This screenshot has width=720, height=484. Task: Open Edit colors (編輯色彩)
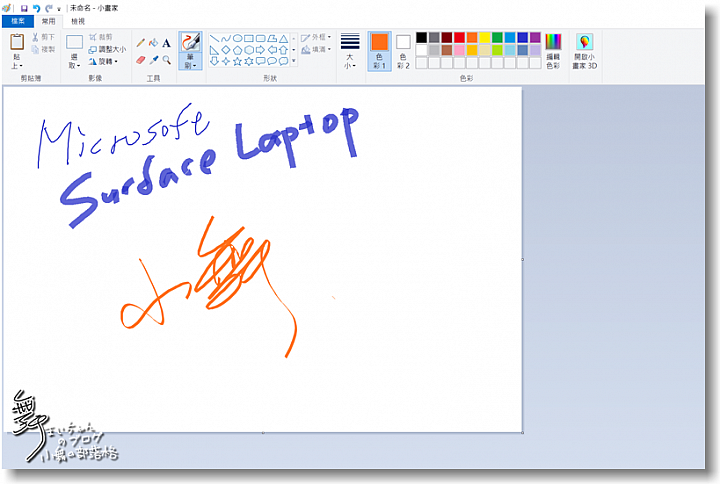tap(553, 51)
